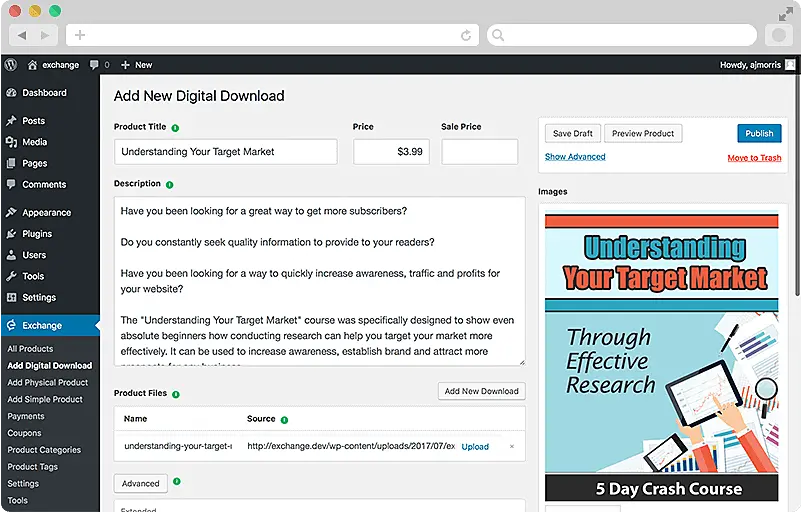This screenshot has width=801, height=512.
Task: Click the Sale Price input field
Action: [479, 152]
